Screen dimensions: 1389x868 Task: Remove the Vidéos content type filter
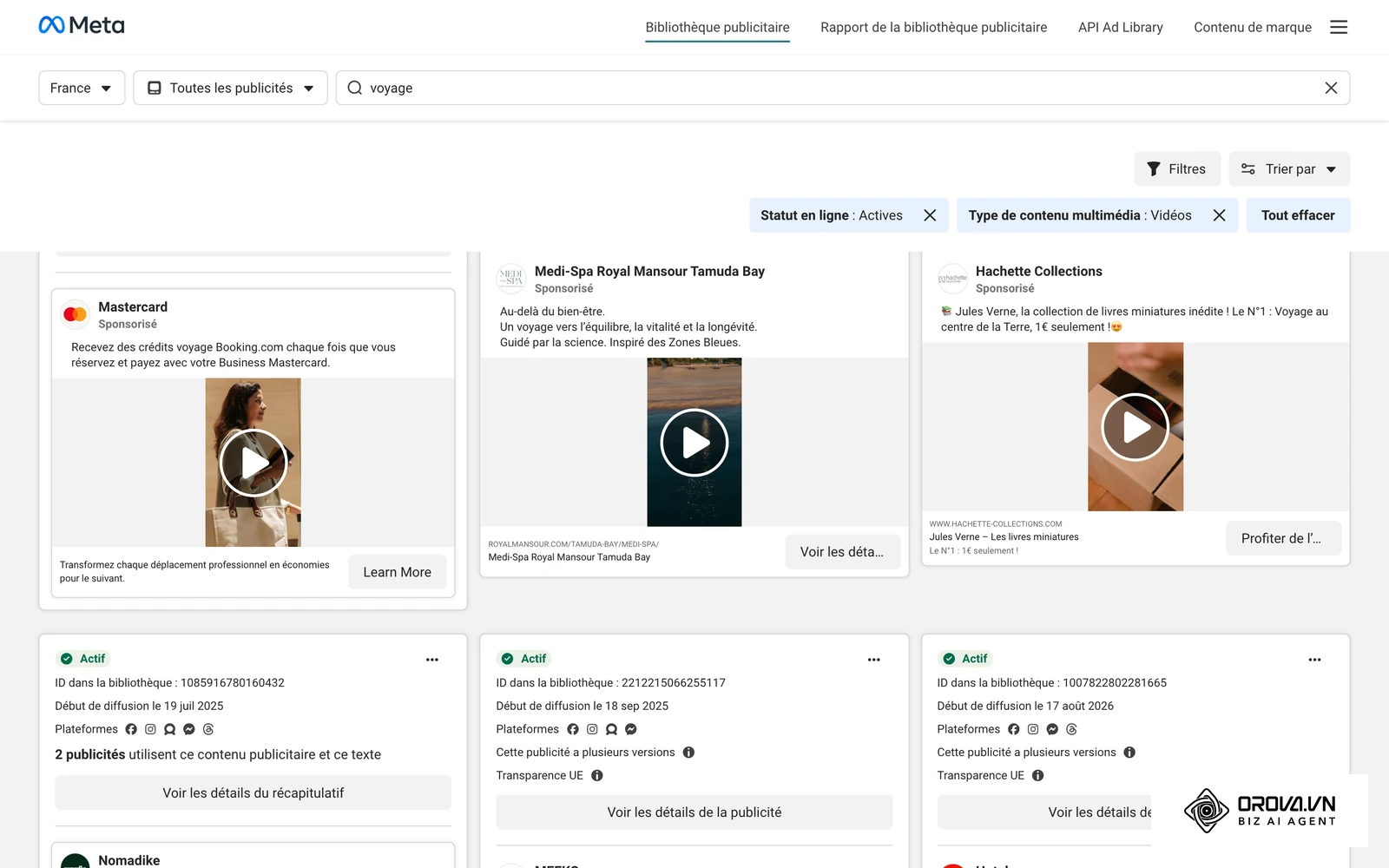coord(1219,215)
